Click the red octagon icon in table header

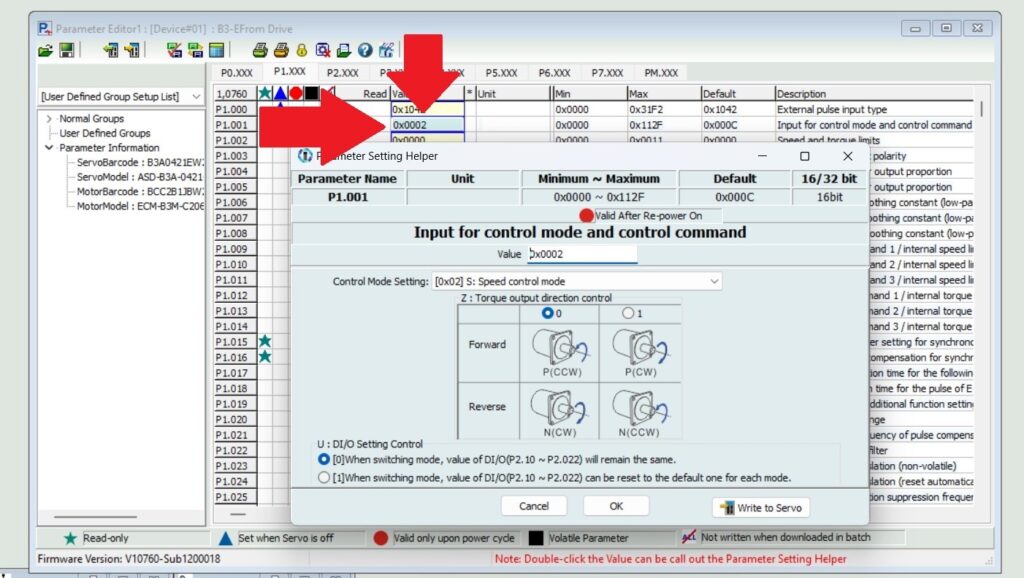296,93
